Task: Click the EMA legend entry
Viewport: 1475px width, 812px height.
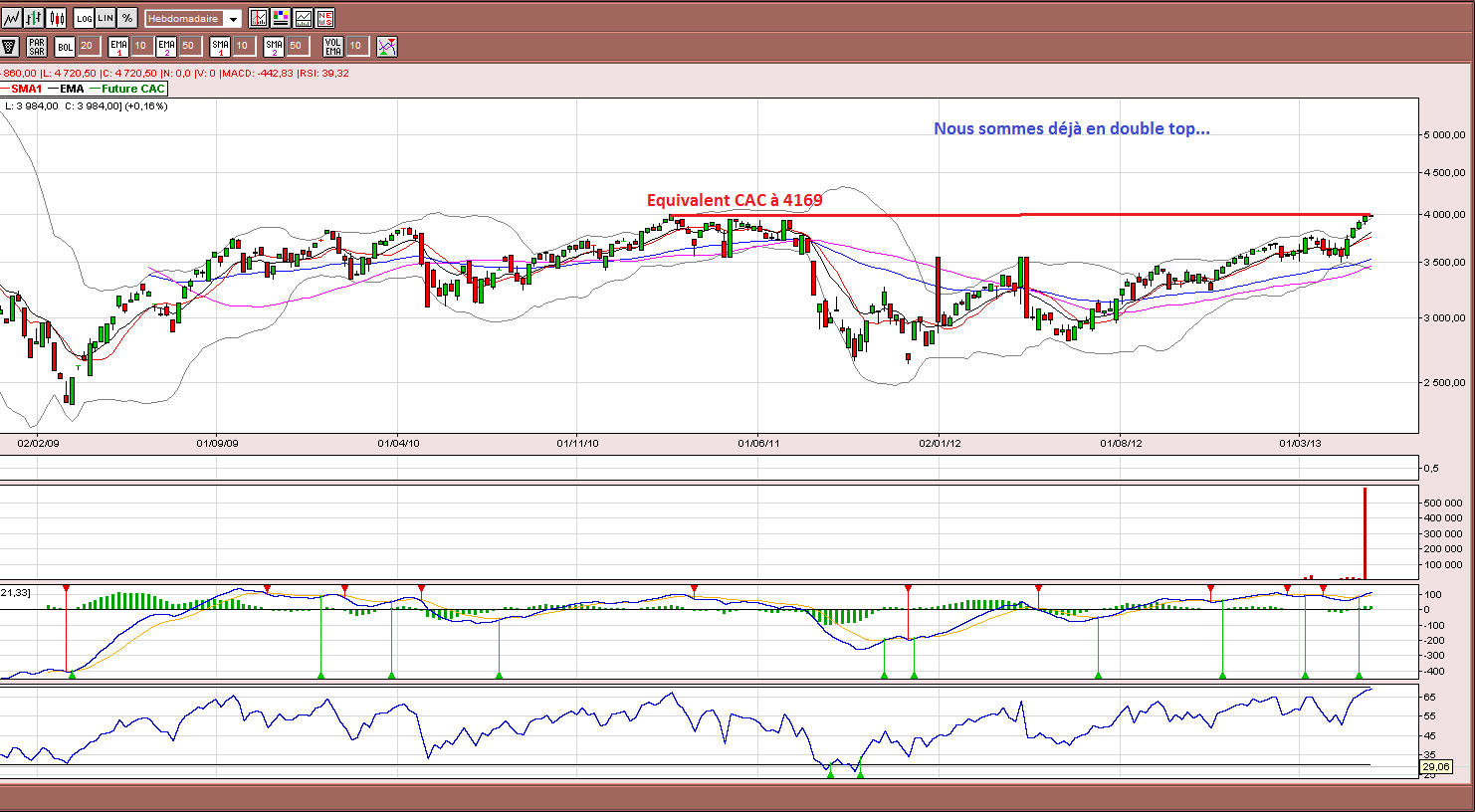Action: coord(66,89)
